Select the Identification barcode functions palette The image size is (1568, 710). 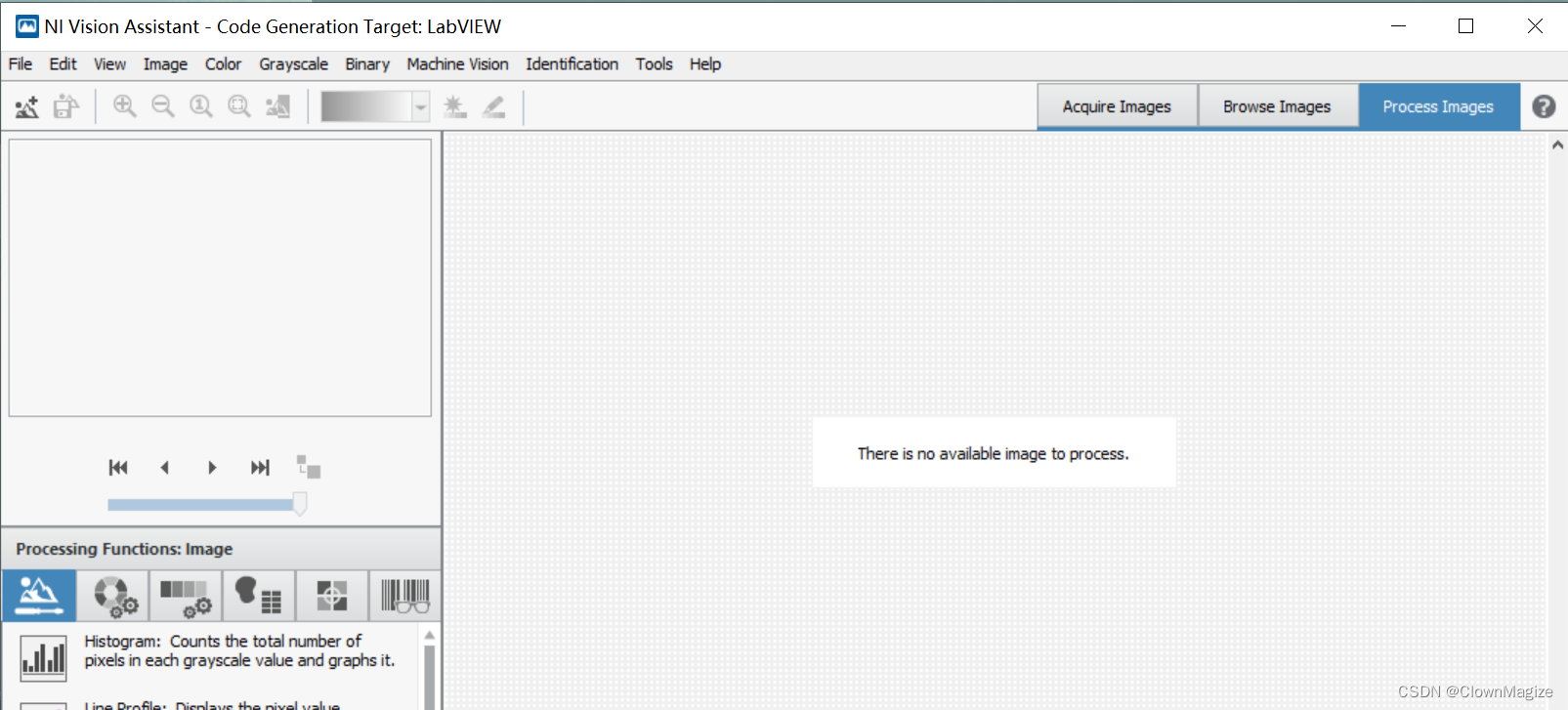coord(405,596)
